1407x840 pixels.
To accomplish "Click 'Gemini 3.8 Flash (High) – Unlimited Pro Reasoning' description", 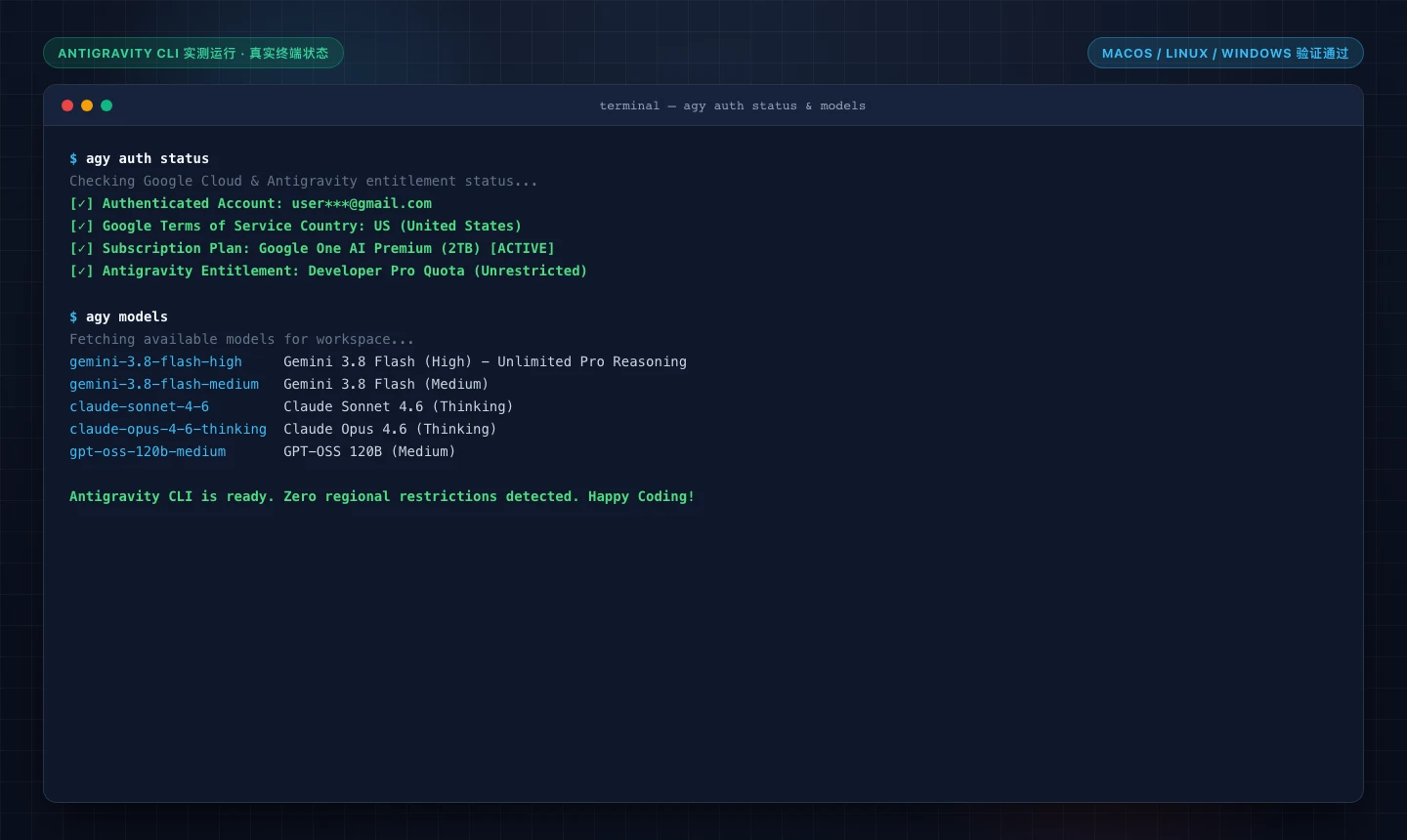I will point(486,361).
